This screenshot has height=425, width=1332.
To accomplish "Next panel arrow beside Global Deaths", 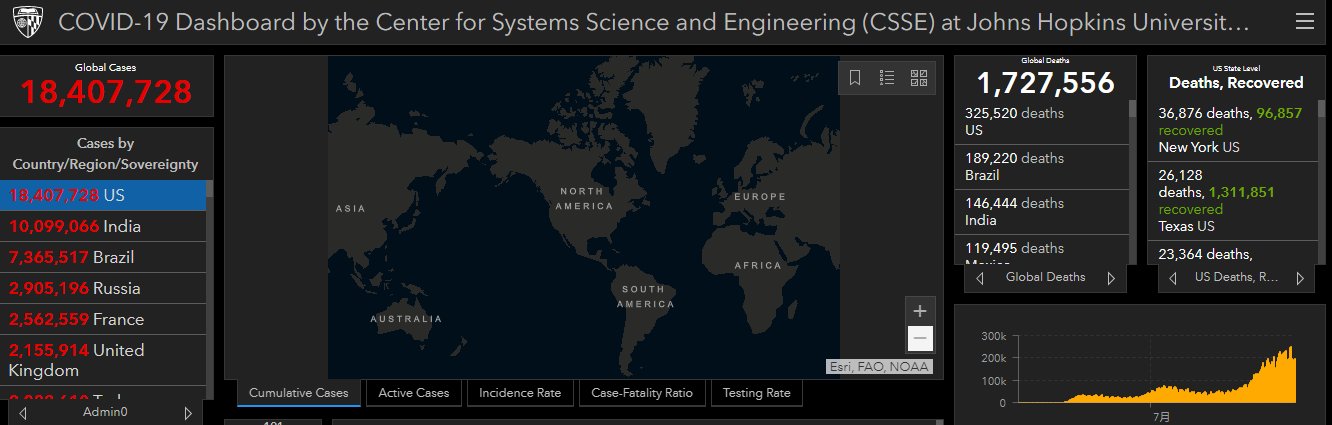I will [x=1110, y=278].
